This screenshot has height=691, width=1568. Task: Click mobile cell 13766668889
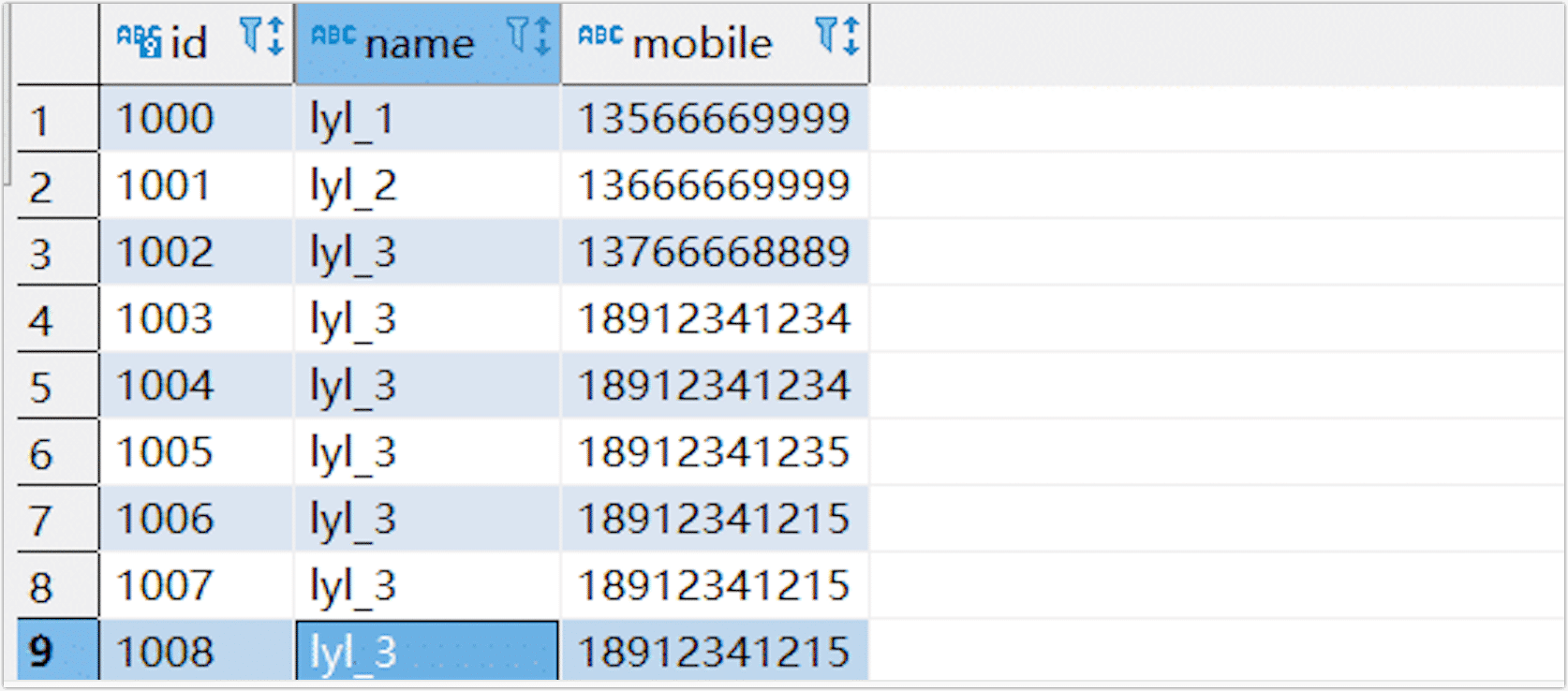tap(715, 252)
